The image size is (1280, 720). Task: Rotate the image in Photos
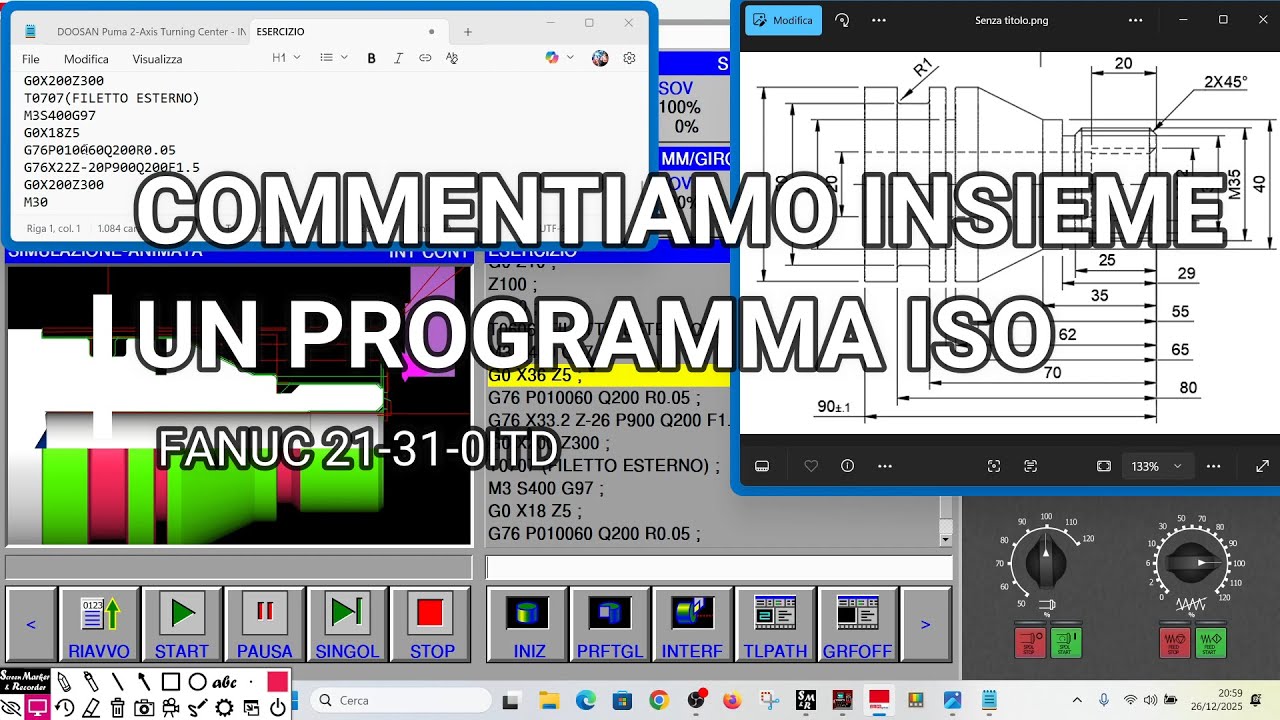point(842,20)
